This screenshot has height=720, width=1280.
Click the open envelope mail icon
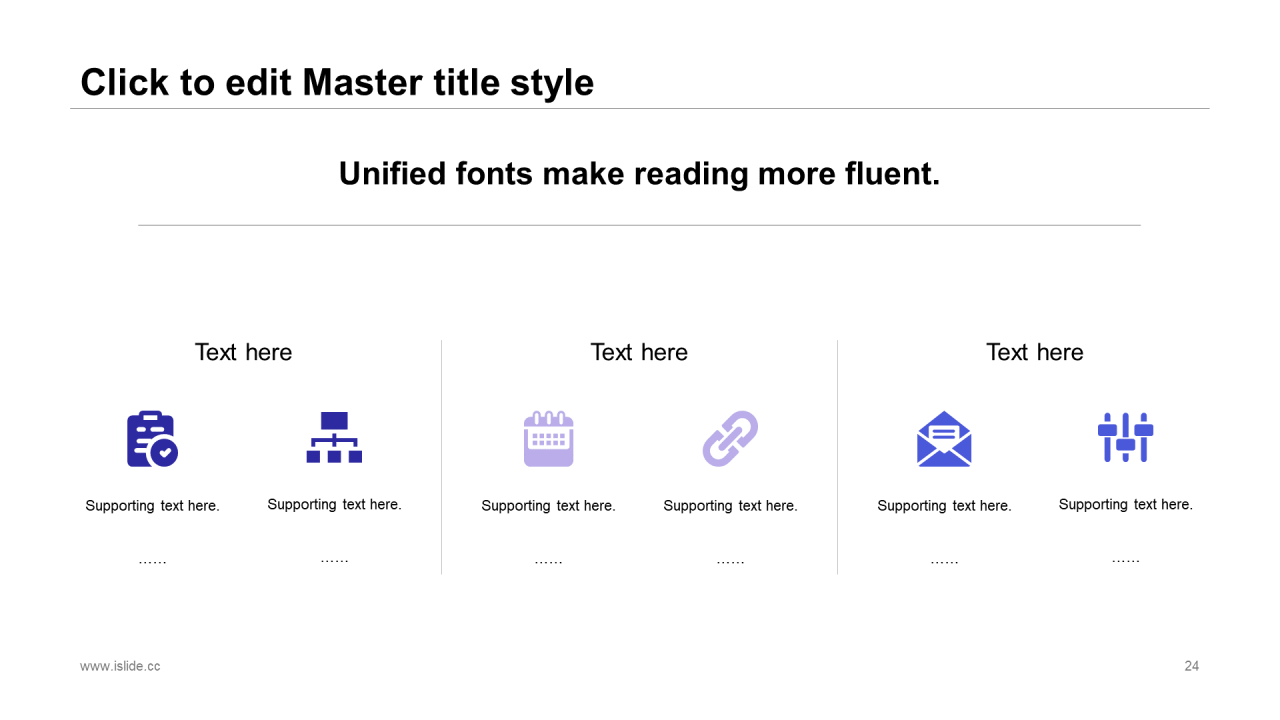click(944, 439)
